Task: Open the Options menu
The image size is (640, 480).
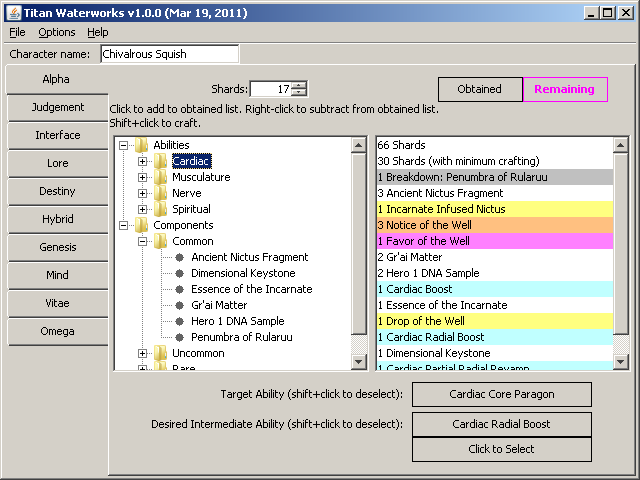Action: tap(56, 32)
